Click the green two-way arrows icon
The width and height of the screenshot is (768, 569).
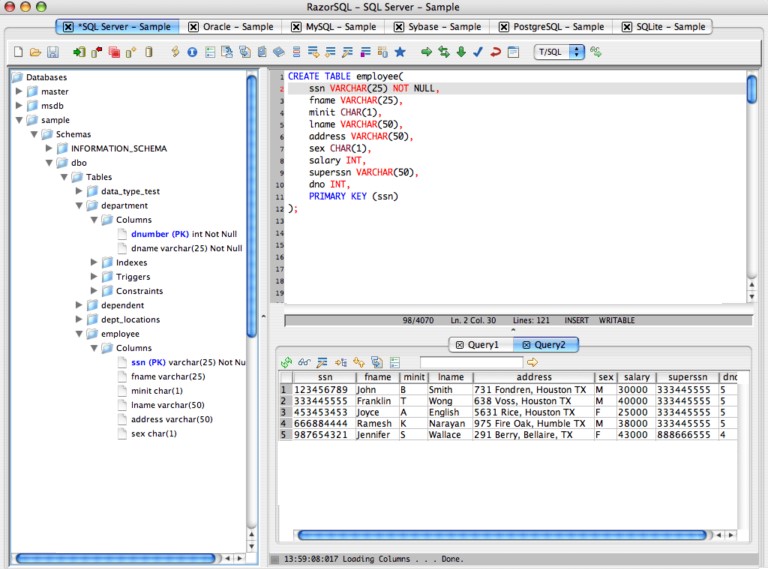point(444,52)
